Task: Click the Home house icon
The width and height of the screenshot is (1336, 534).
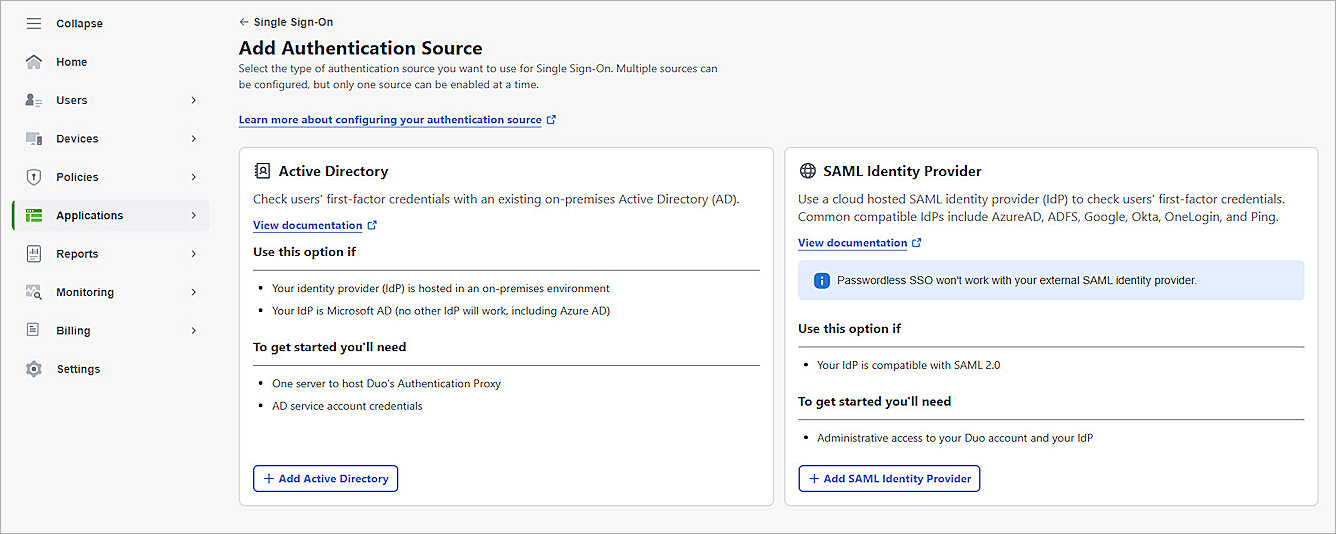Action: pyautogui.click(x=34, y=62)
